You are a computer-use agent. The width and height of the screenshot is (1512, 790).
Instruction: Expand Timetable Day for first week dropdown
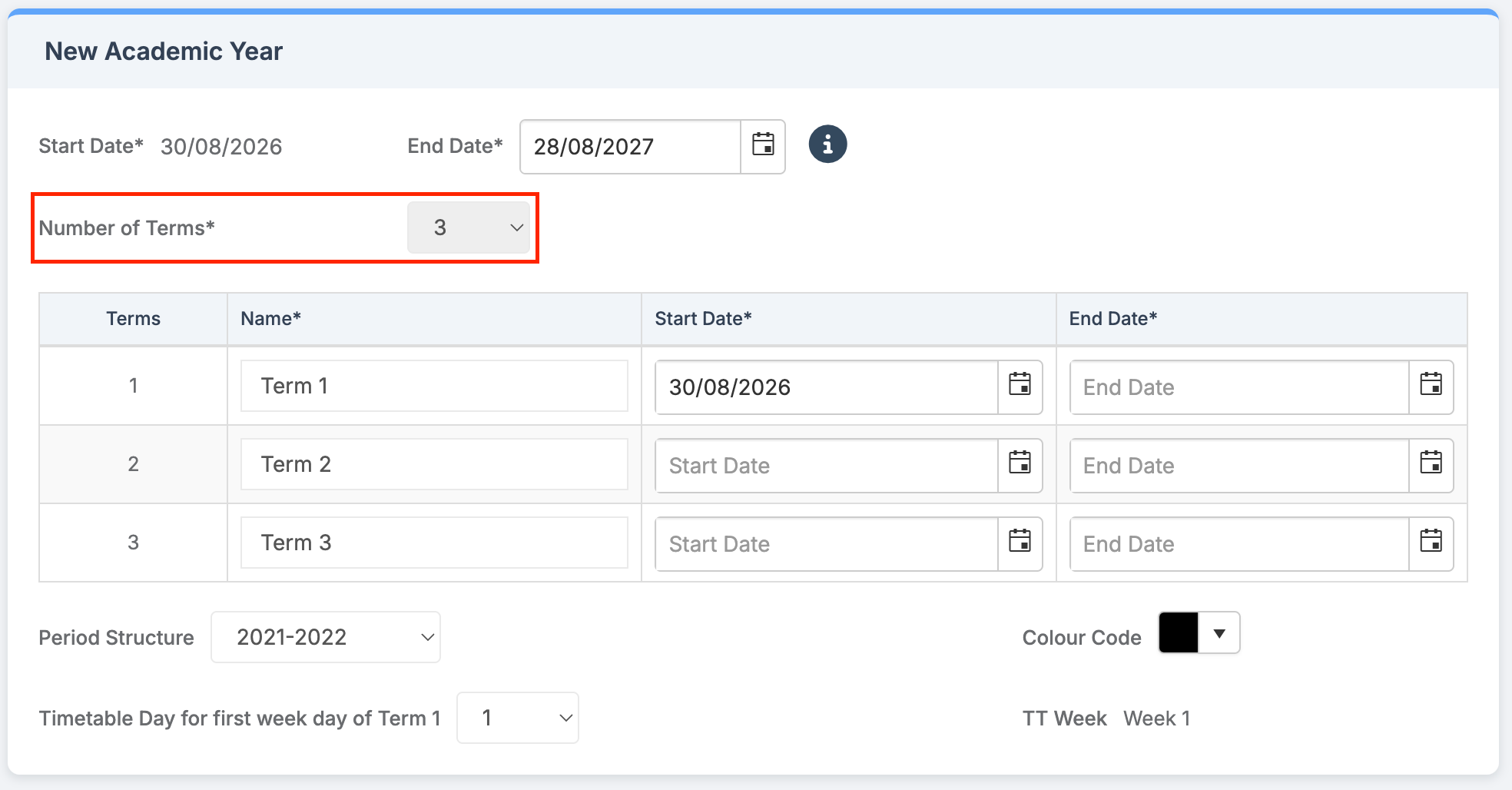click(517, 718)
